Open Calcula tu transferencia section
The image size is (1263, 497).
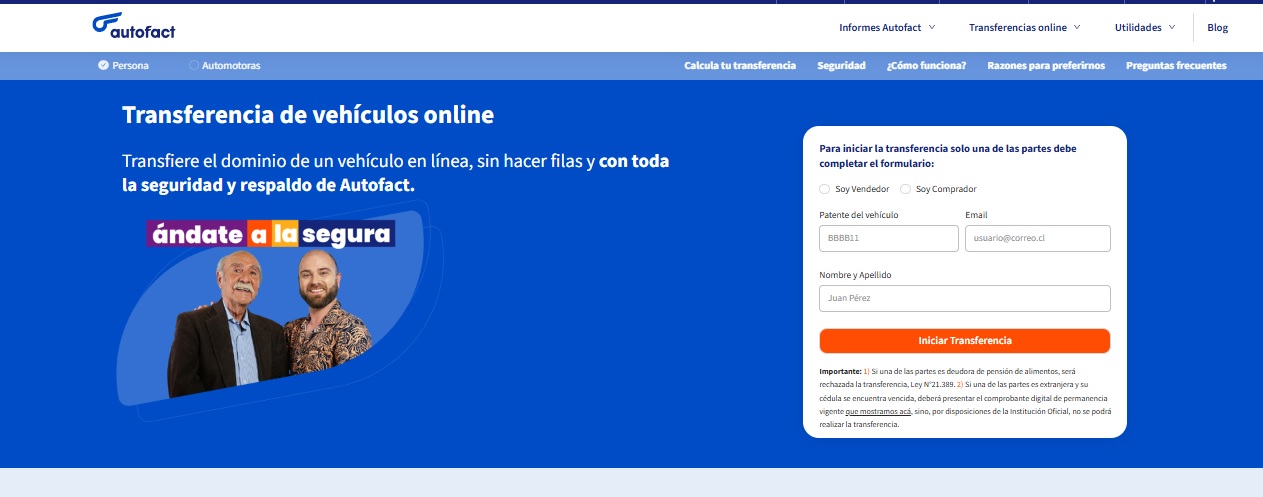[x=740, y=66]
